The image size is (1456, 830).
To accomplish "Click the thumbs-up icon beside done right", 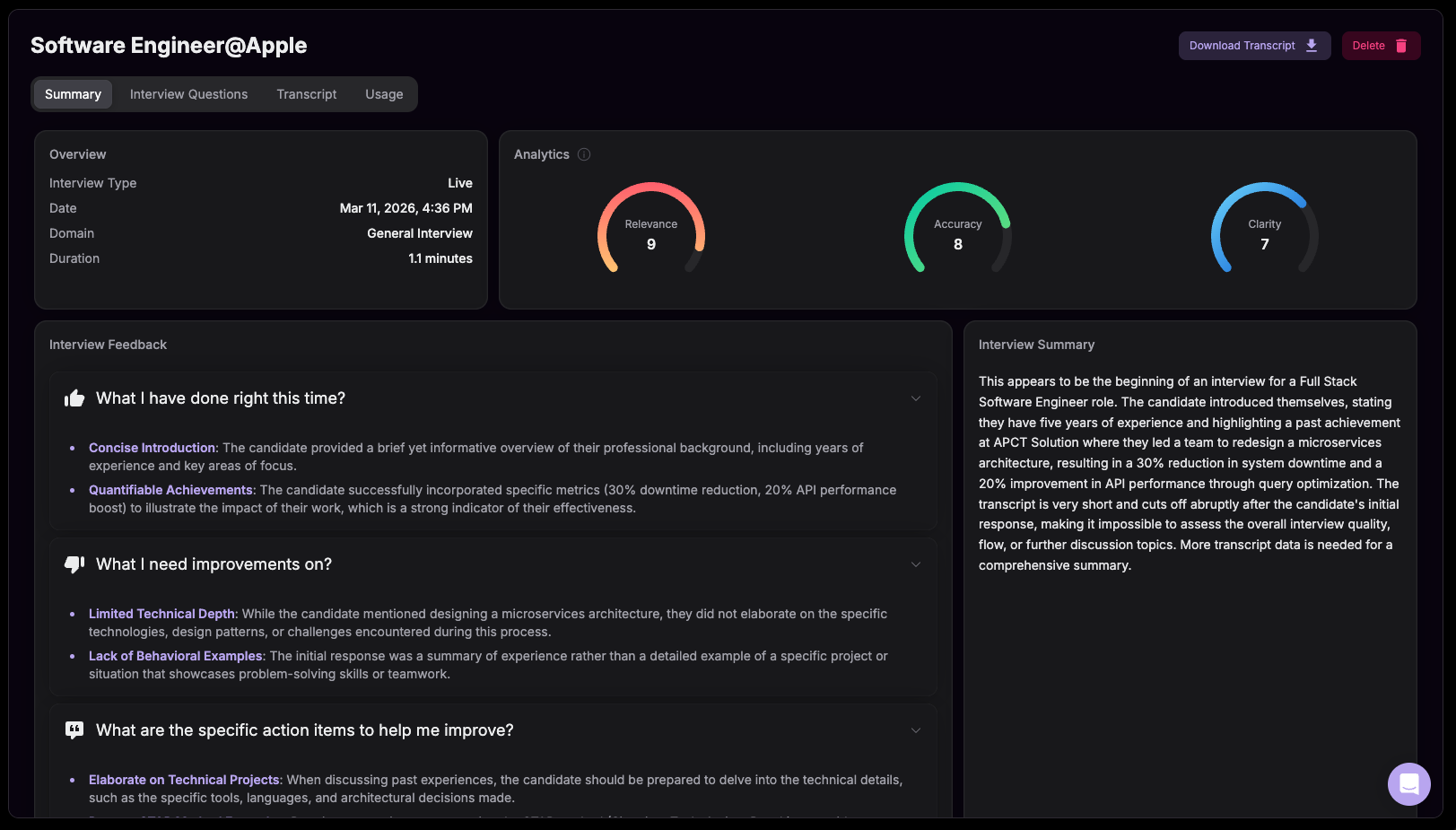I will [x=74, y=398].
